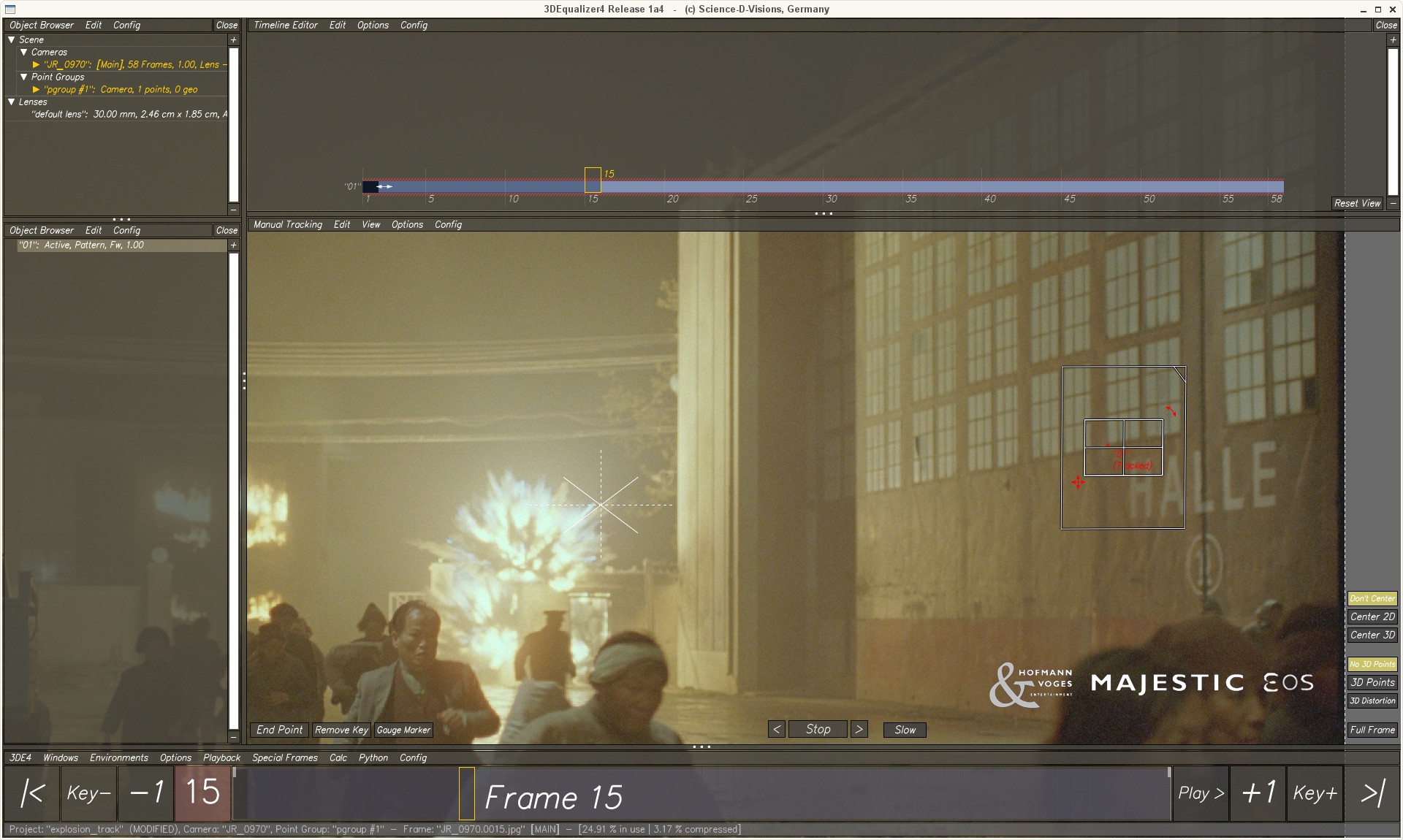Step back one frame with -1

coord(146,793)
